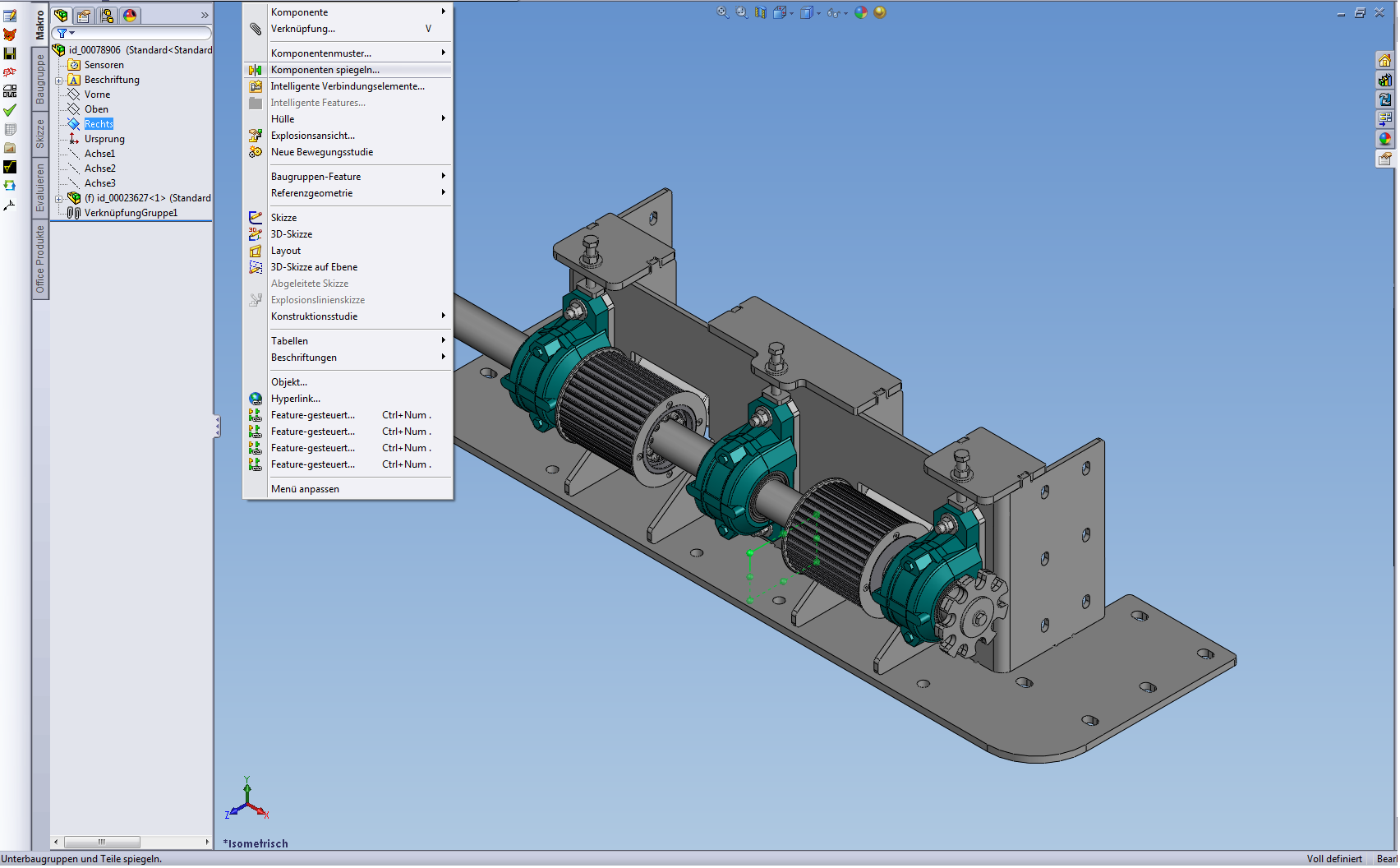Image resolution: width=1400 pixels, height=868 pixels.
Task: Open the Design Library task pane icon
Action: 1385,80
